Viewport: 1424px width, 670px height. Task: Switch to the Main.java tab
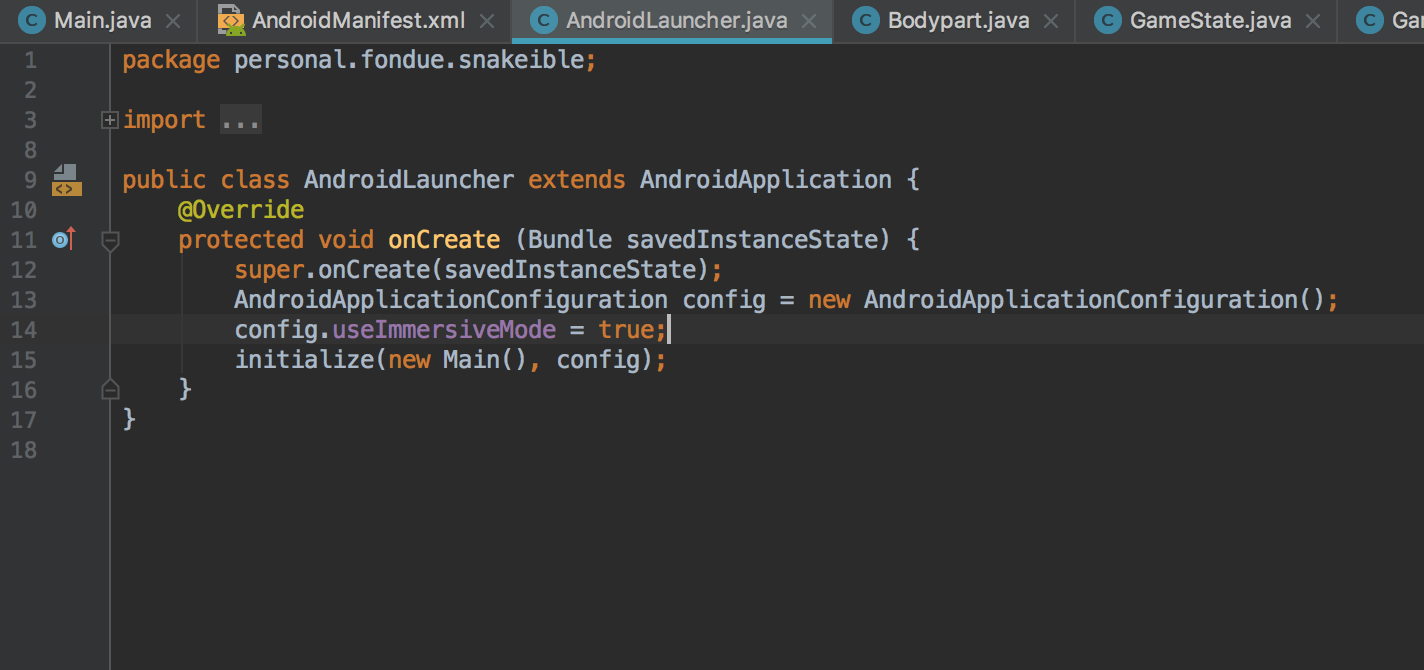point(98,19)
